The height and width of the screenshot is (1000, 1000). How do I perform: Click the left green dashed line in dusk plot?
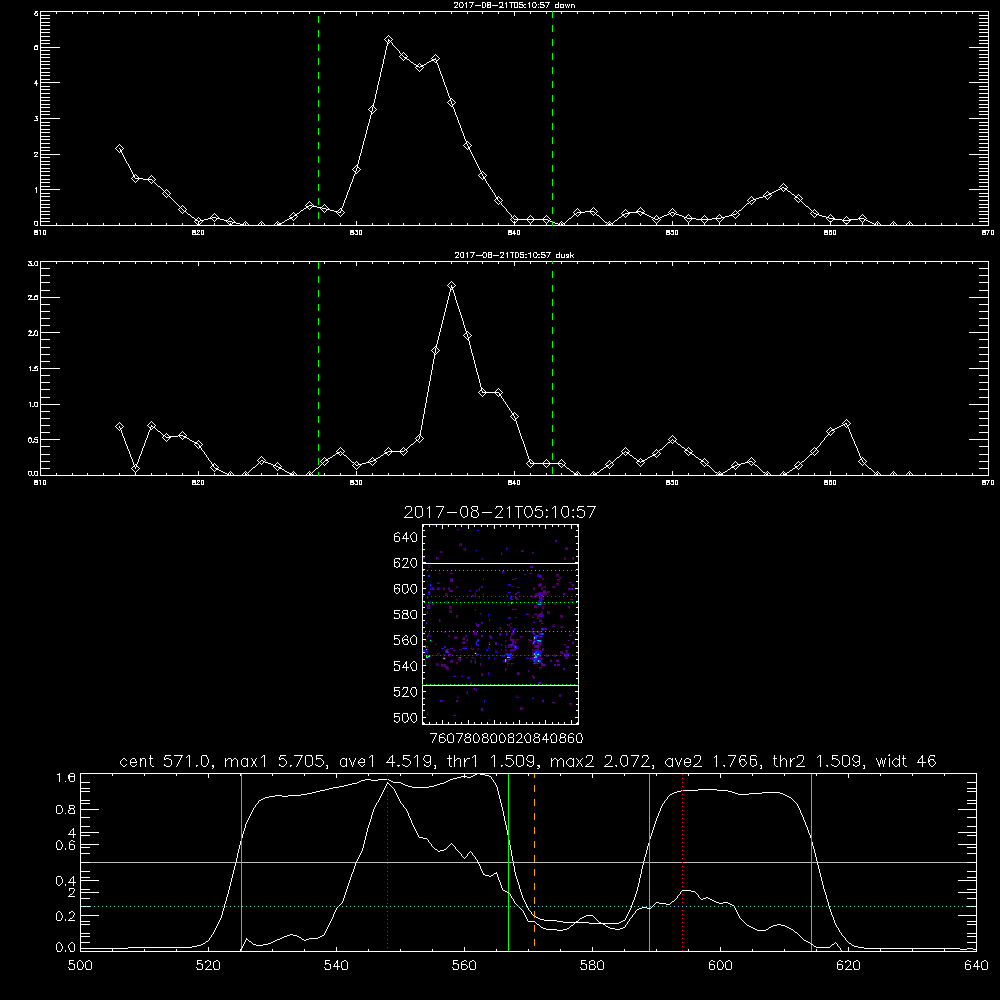(318, 368)
